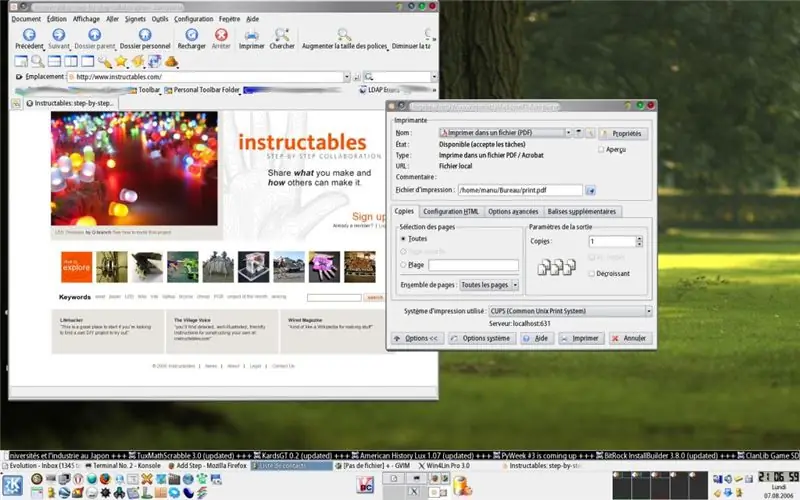The height and width of the screenshot is (500, 800).
Task: Open the Document menu
Action: (x=26, y=19)
